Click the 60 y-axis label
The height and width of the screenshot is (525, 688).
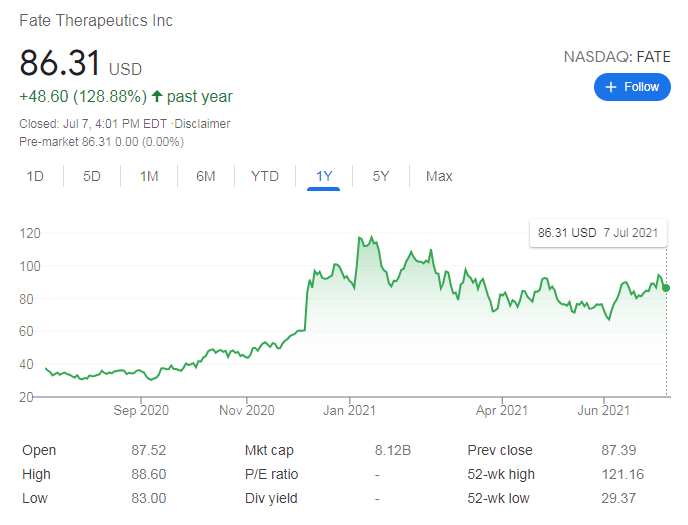click(x=26, y=332)
